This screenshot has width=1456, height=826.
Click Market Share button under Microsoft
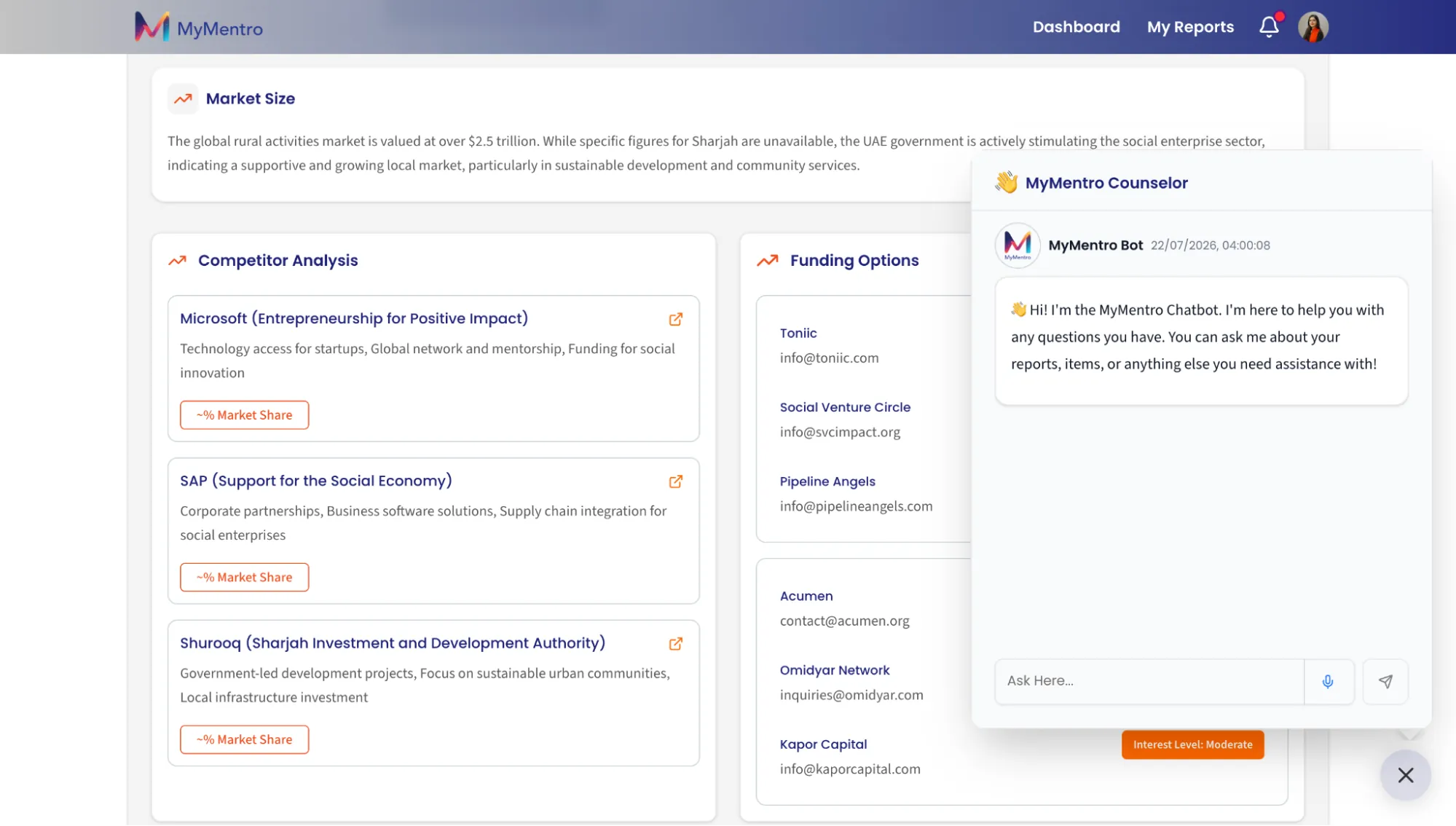pyautogui.click(x=244, y=415)
